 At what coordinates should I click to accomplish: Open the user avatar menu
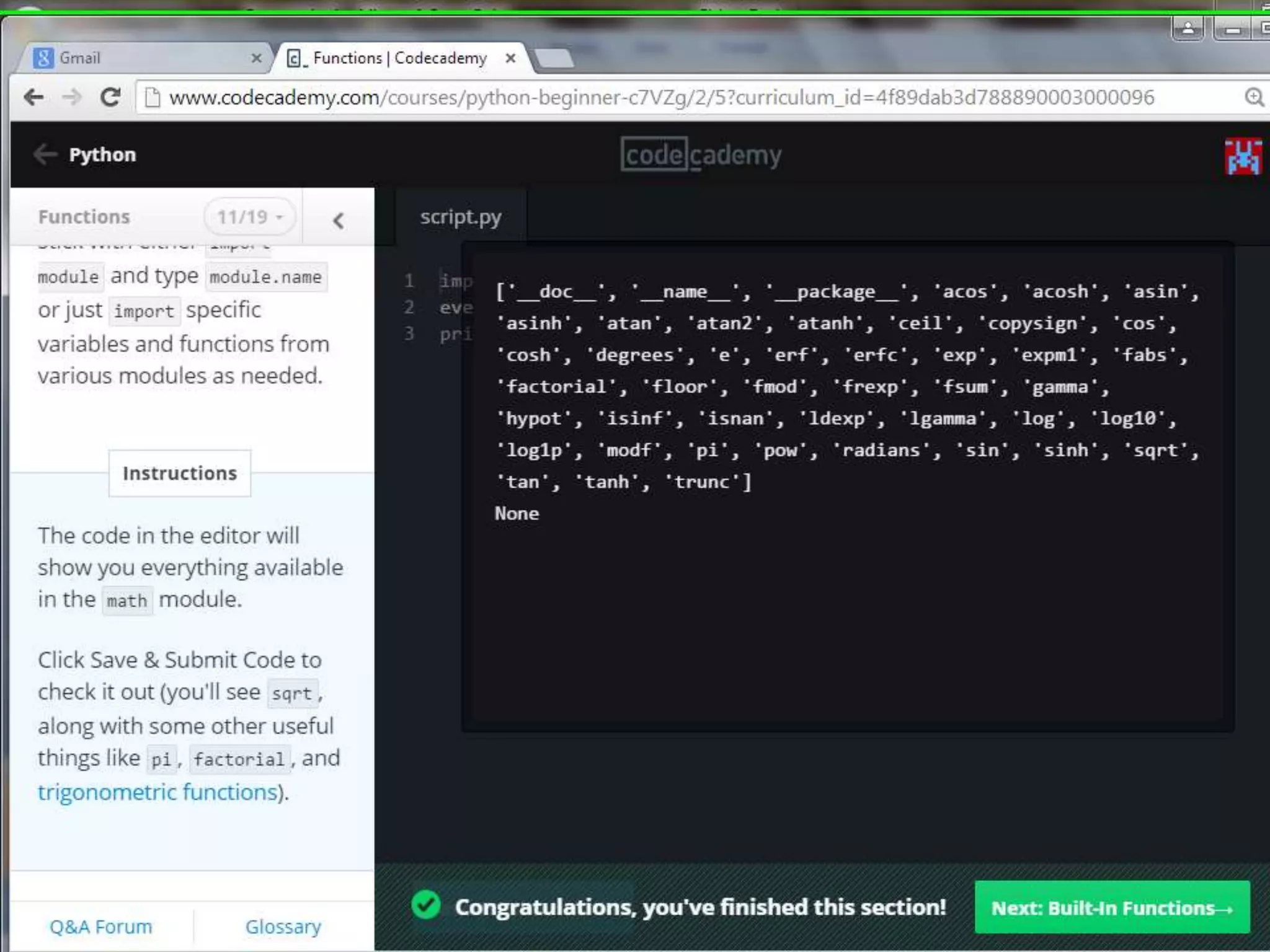click(x=1243, y=156)
